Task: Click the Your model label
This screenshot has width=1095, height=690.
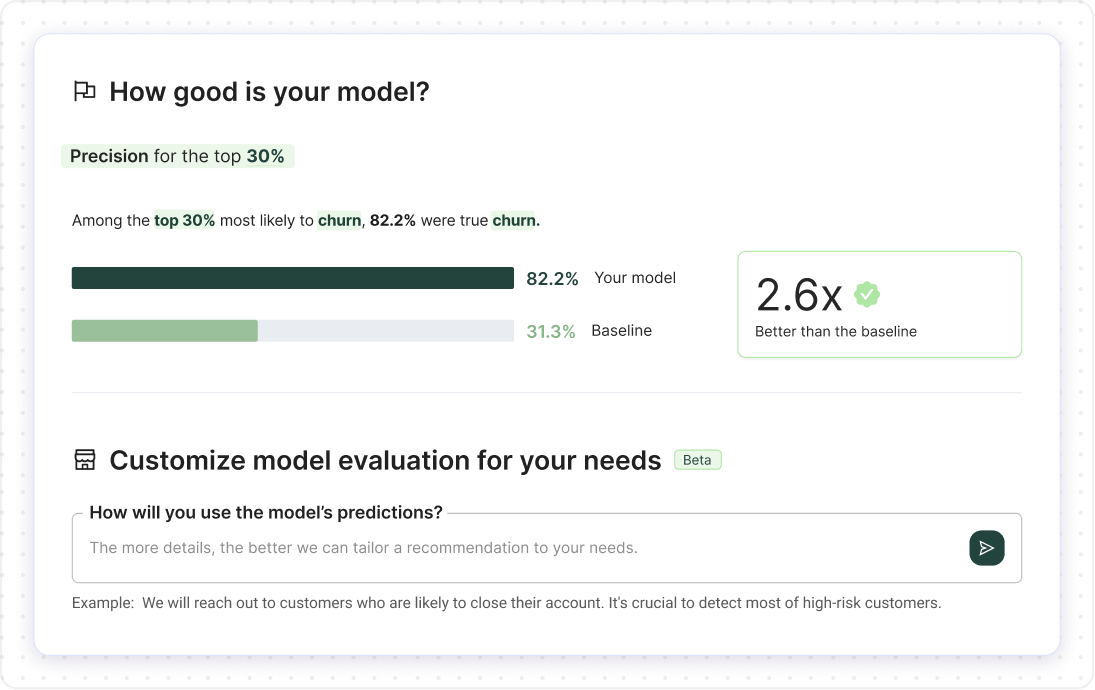Action: [x=635, y=278]
